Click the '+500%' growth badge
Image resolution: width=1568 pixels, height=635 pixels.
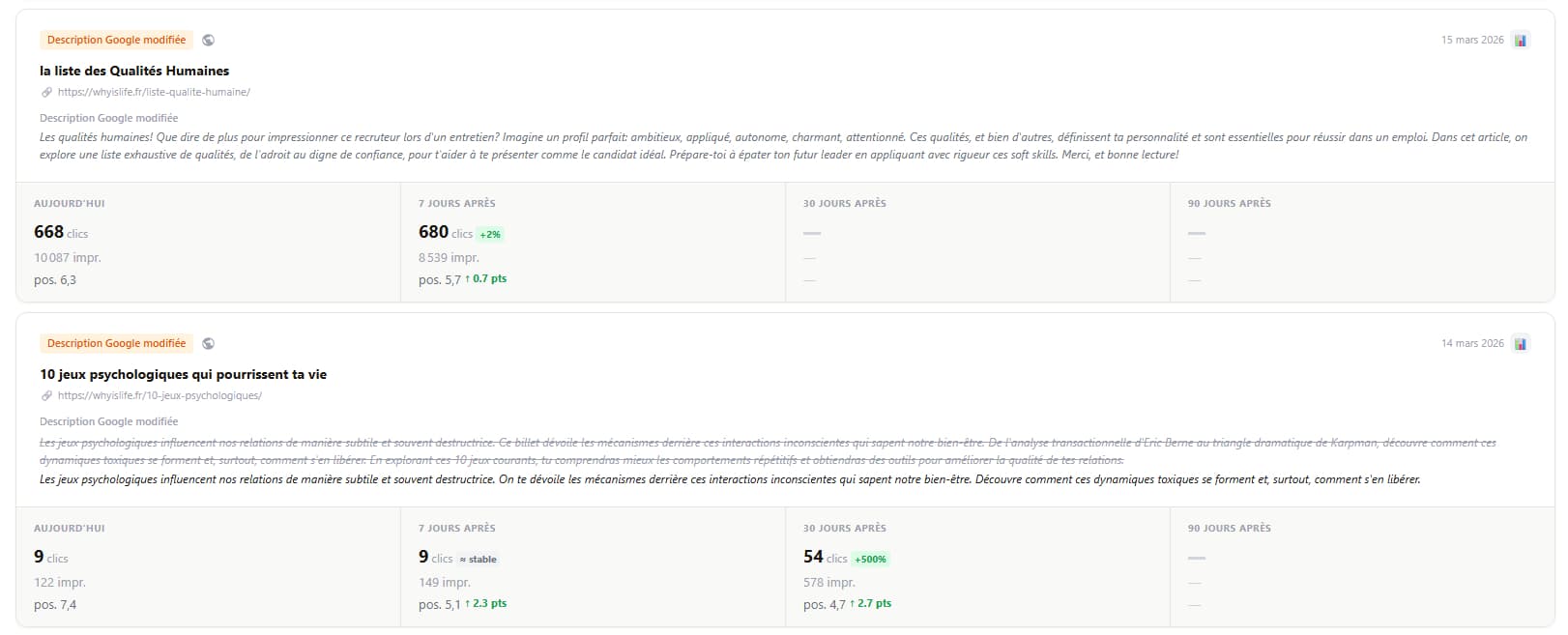tap(870, 558)
